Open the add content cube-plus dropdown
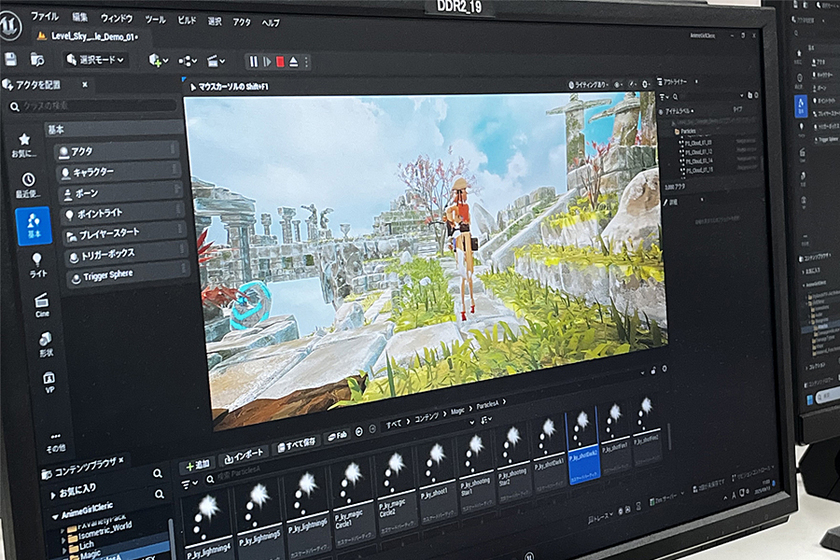The width and height of the screenshot is (840, 560). [x=158, y=61]
